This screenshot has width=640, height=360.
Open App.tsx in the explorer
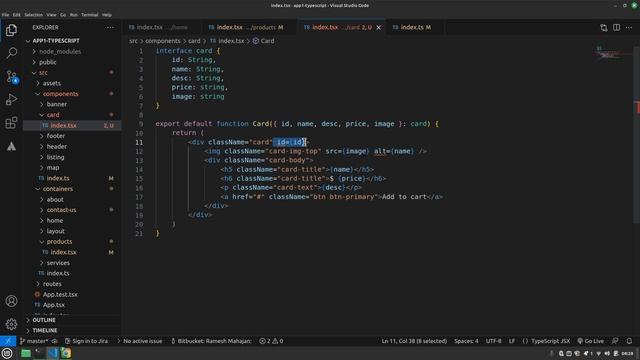pos(72,305)
